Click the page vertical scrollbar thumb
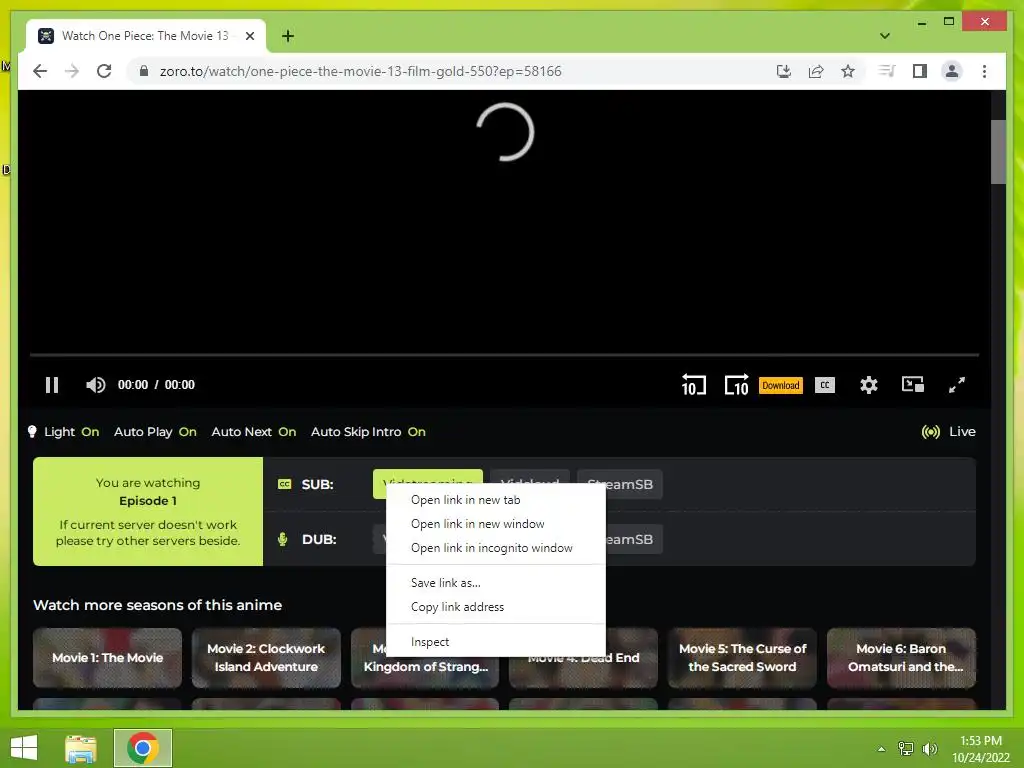Image resolution: width=1024 pixels, height=768 pixels. pos(998,152)
